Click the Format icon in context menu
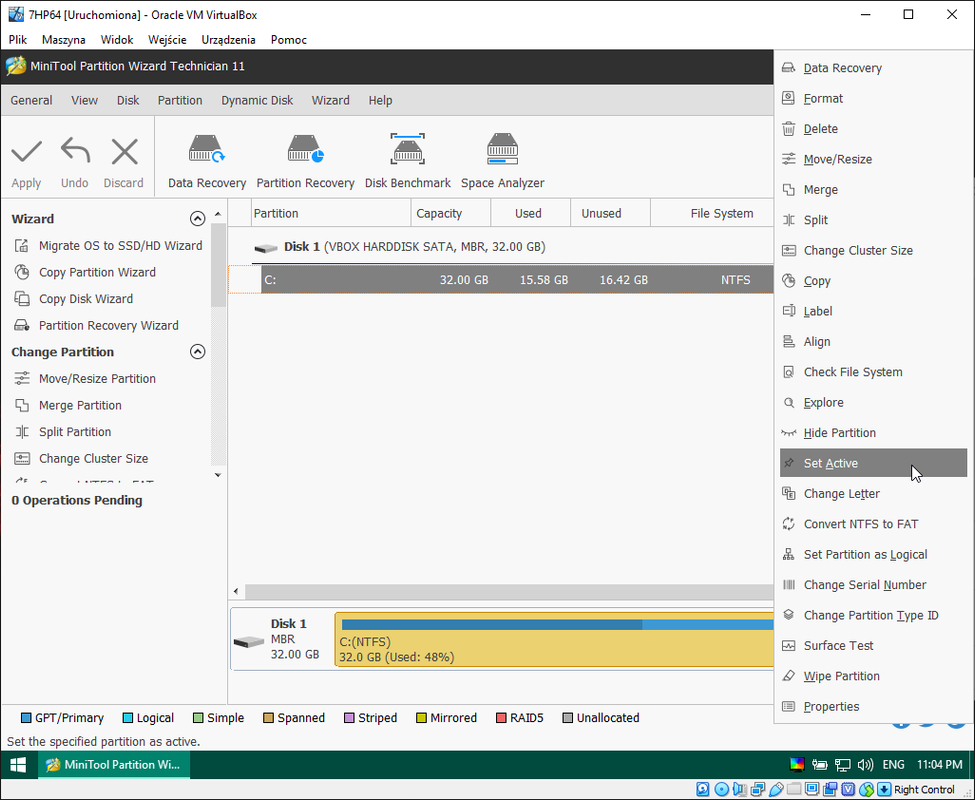 (x=788, y=98)
